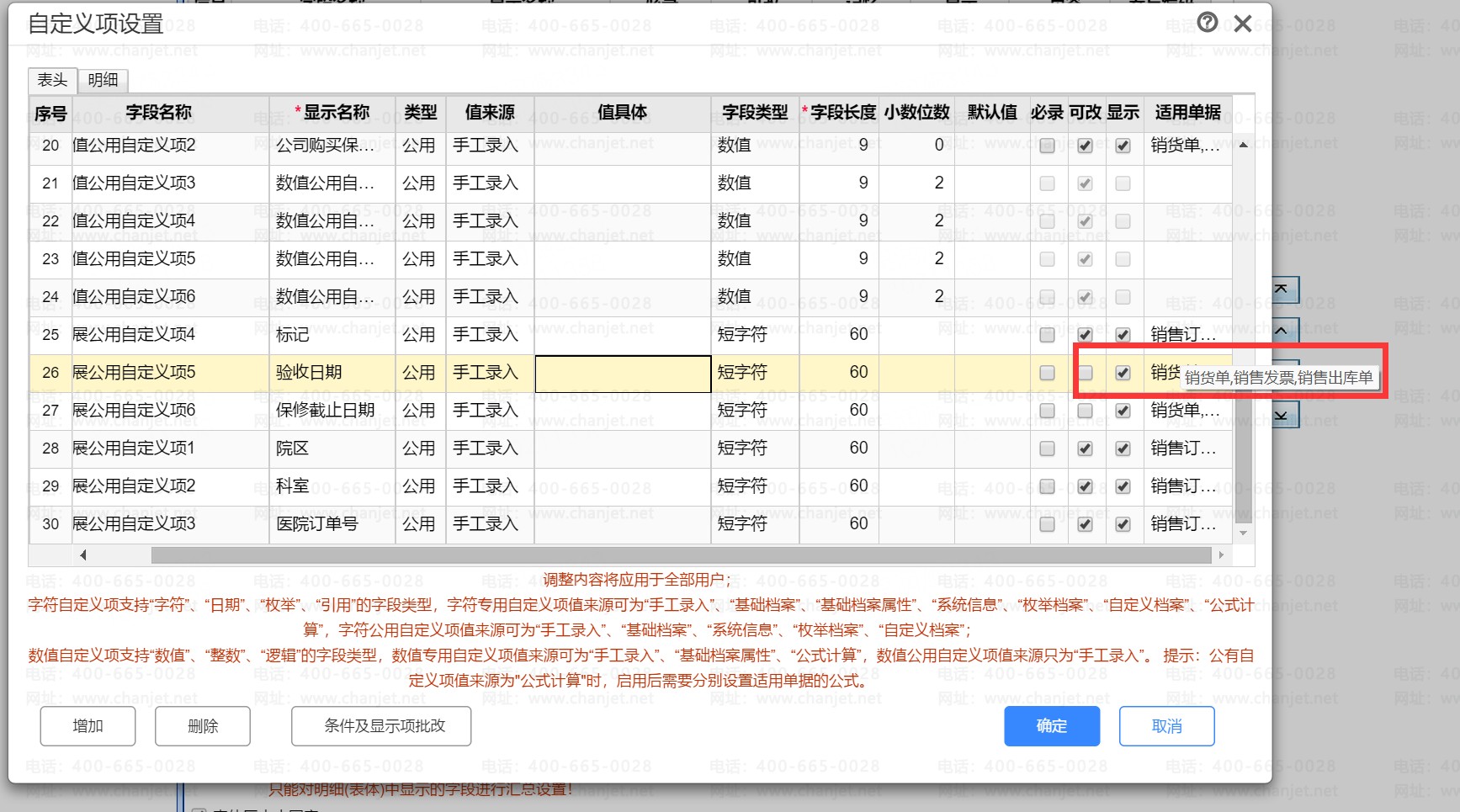Click the table's vertical scroll down arrow

pos(1243,533)
